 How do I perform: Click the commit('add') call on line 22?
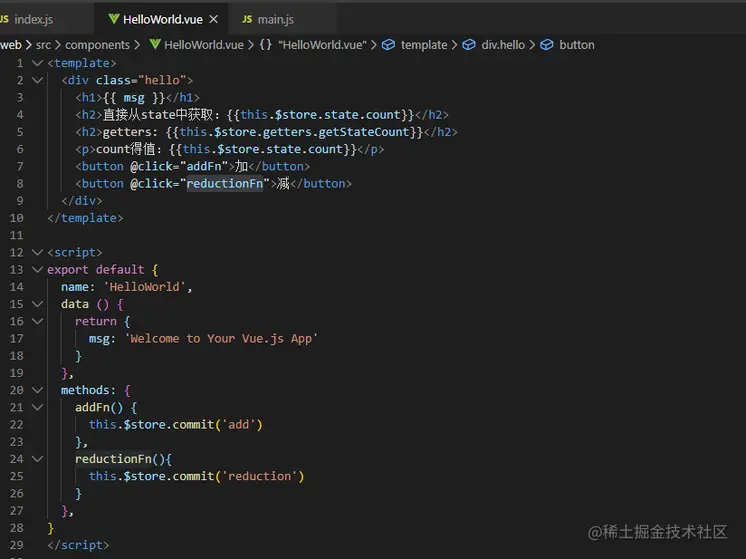[x=217, y=424]
